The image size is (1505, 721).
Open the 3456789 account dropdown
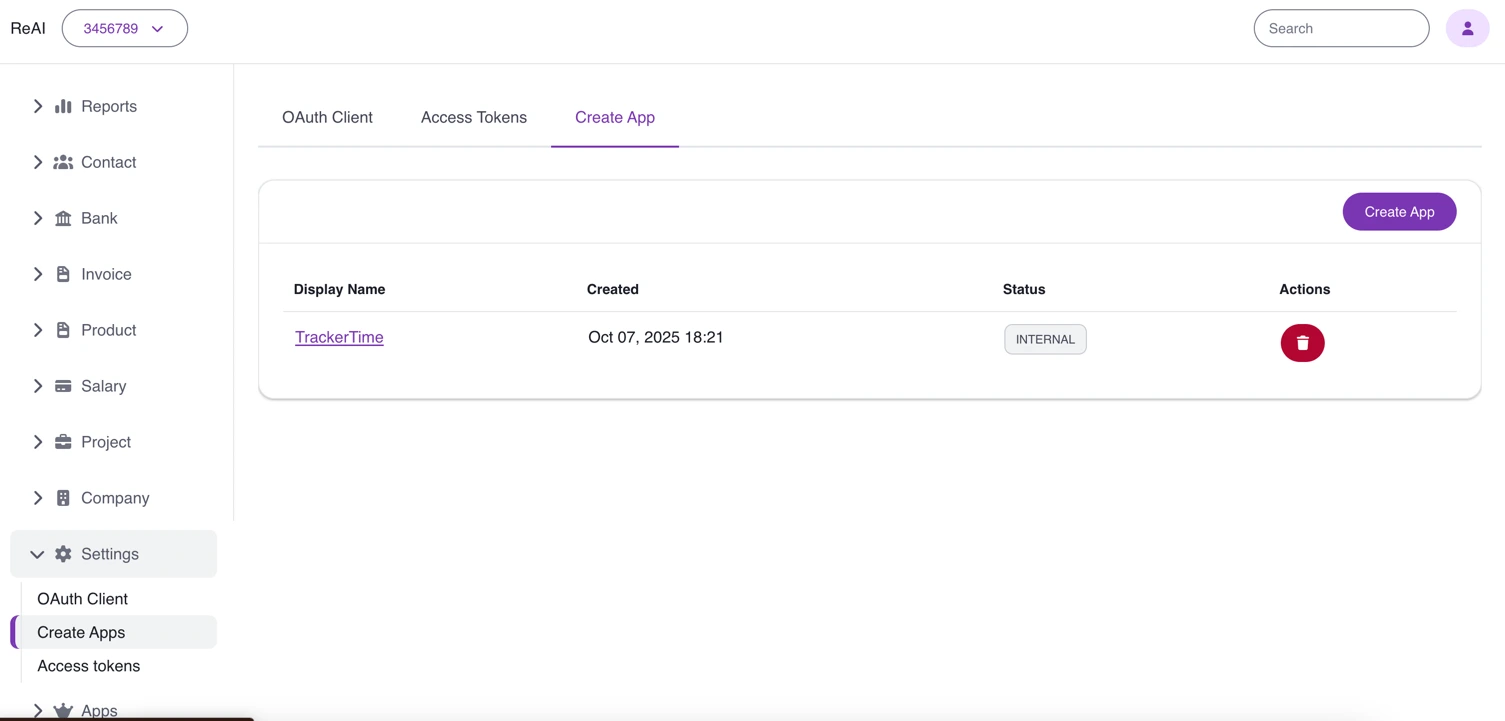[x=125, y=28]
